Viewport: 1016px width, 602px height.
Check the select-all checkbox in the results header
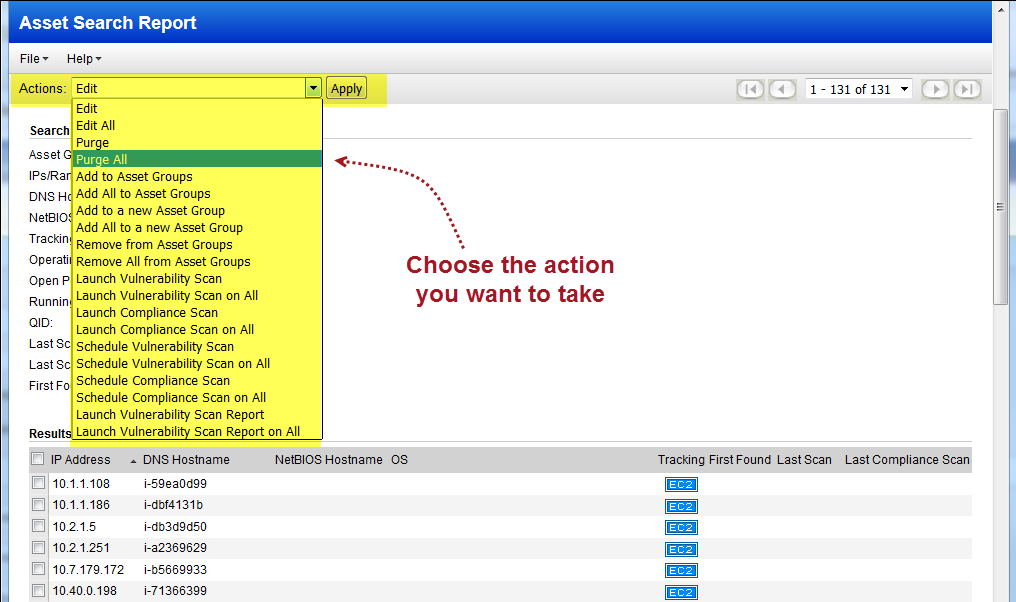(x=37, y=459)
